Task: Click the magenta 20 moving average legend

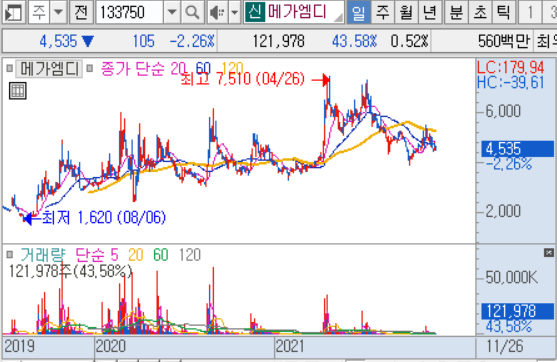Action: 178,69
